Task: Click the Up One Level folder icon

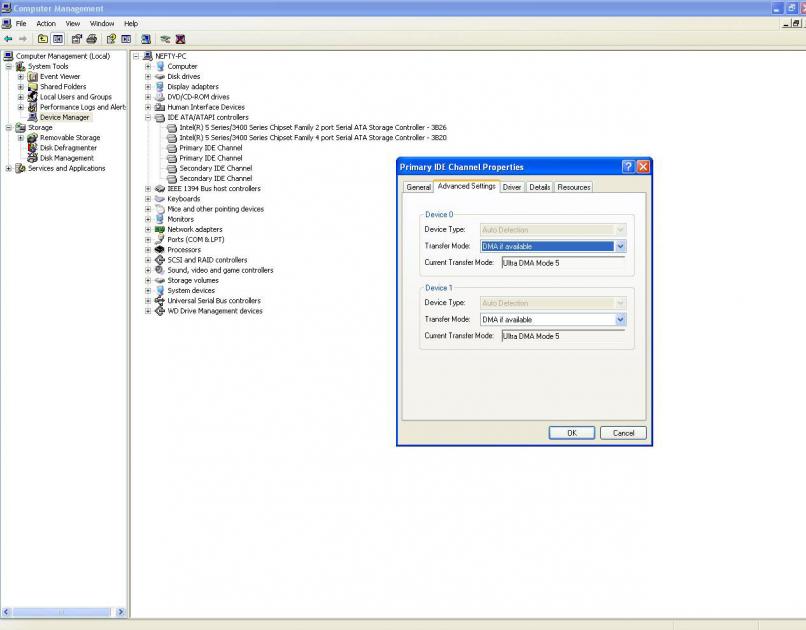Action: 43,39
